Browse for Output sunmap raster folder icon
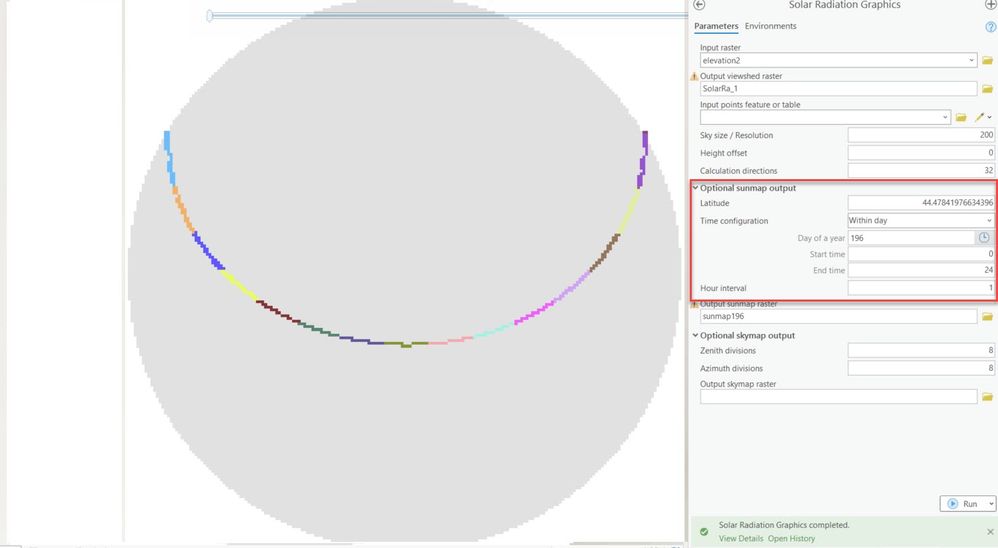This screenshot has height=548, width=998. (x=987, y=316)
